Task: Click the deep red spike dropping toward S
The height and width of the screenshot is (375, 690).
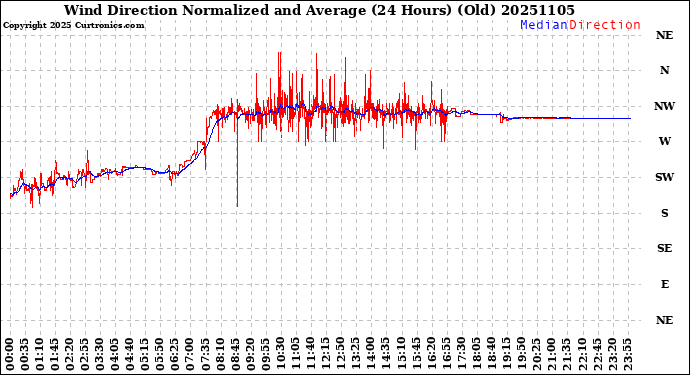Action: pyautogui.click(x=237, y=163)
